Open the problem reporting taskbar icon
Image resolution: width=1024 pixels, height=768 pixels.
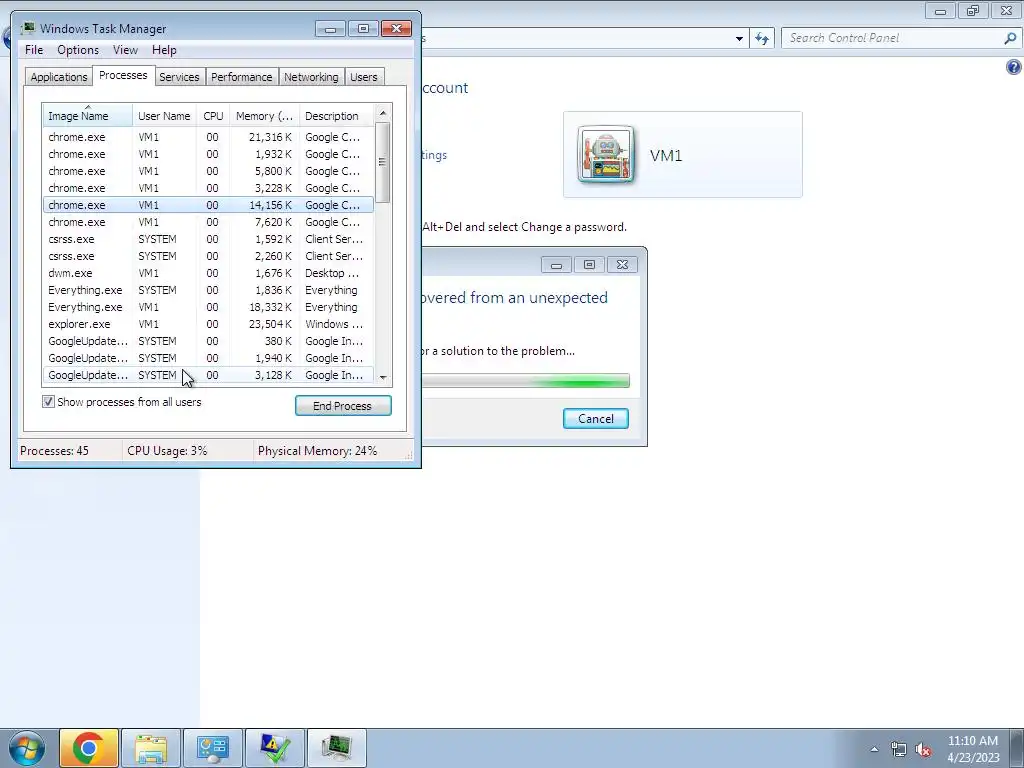click(275, 748)
